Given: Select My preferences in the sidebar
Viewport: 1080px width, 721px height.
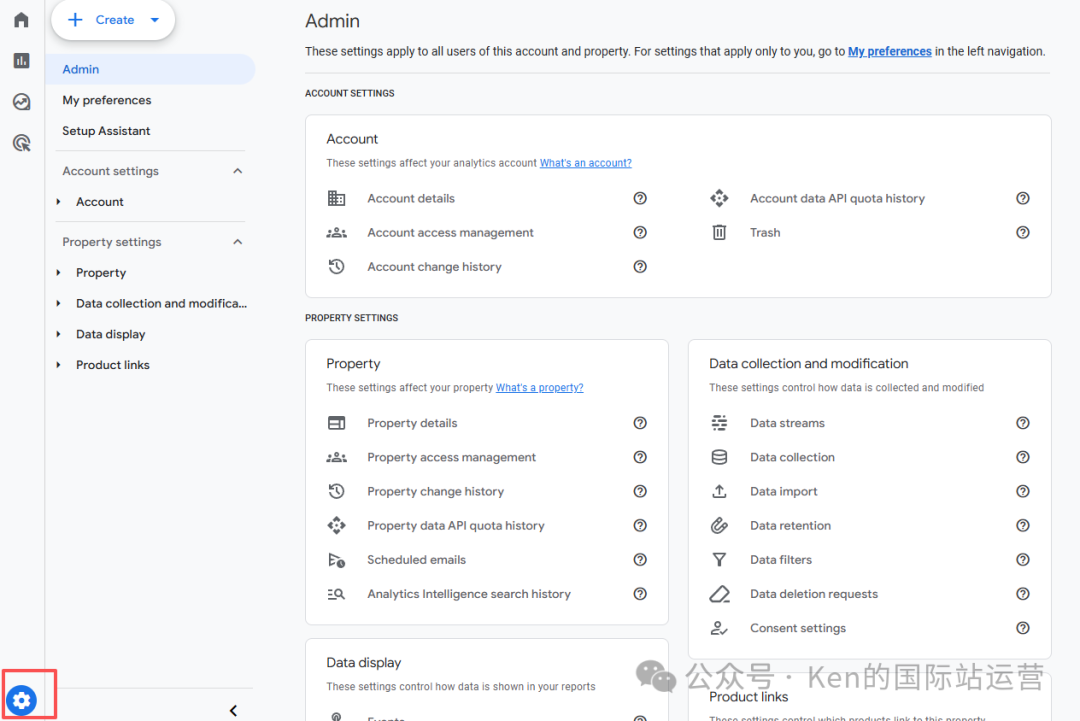Looking at the screenshot, I should [107, 100].
